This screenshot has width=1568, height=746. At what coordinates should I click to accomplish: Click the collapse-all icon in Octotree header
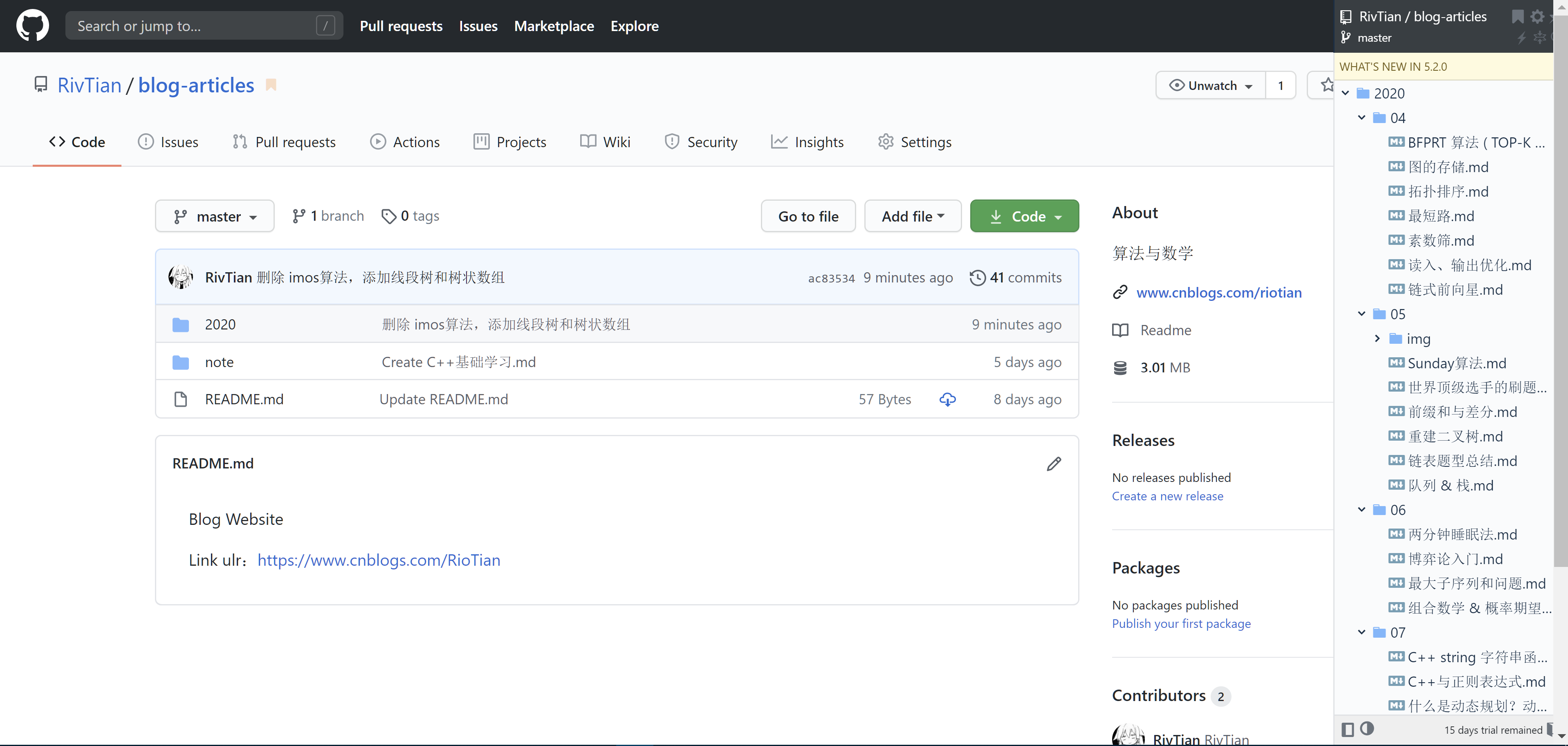click(x=1539, y=38)
